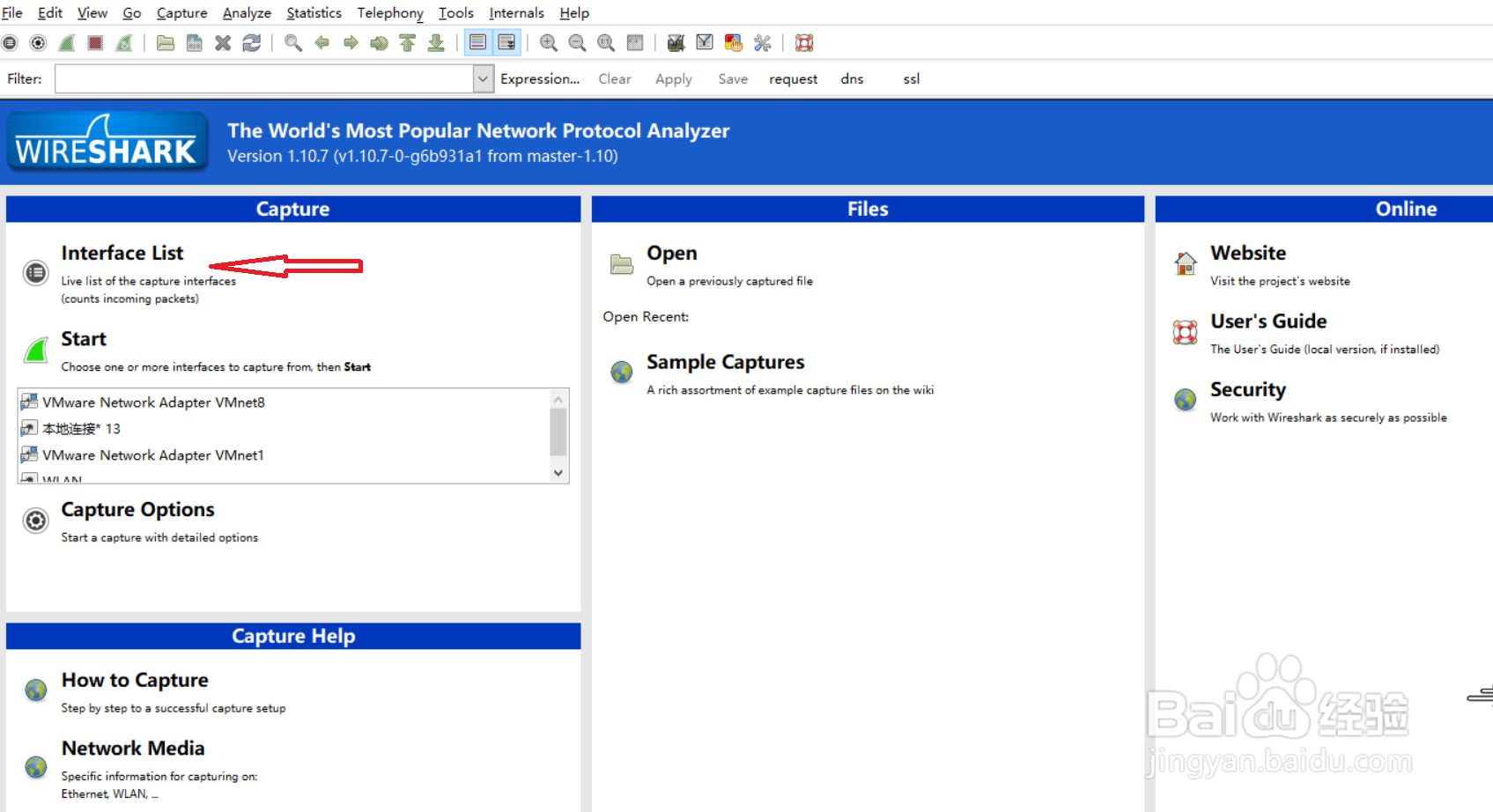Zoom in with the toolbar magnifier plus
The height and width of the screenshot is (812, 1493).
coord(548,42)
